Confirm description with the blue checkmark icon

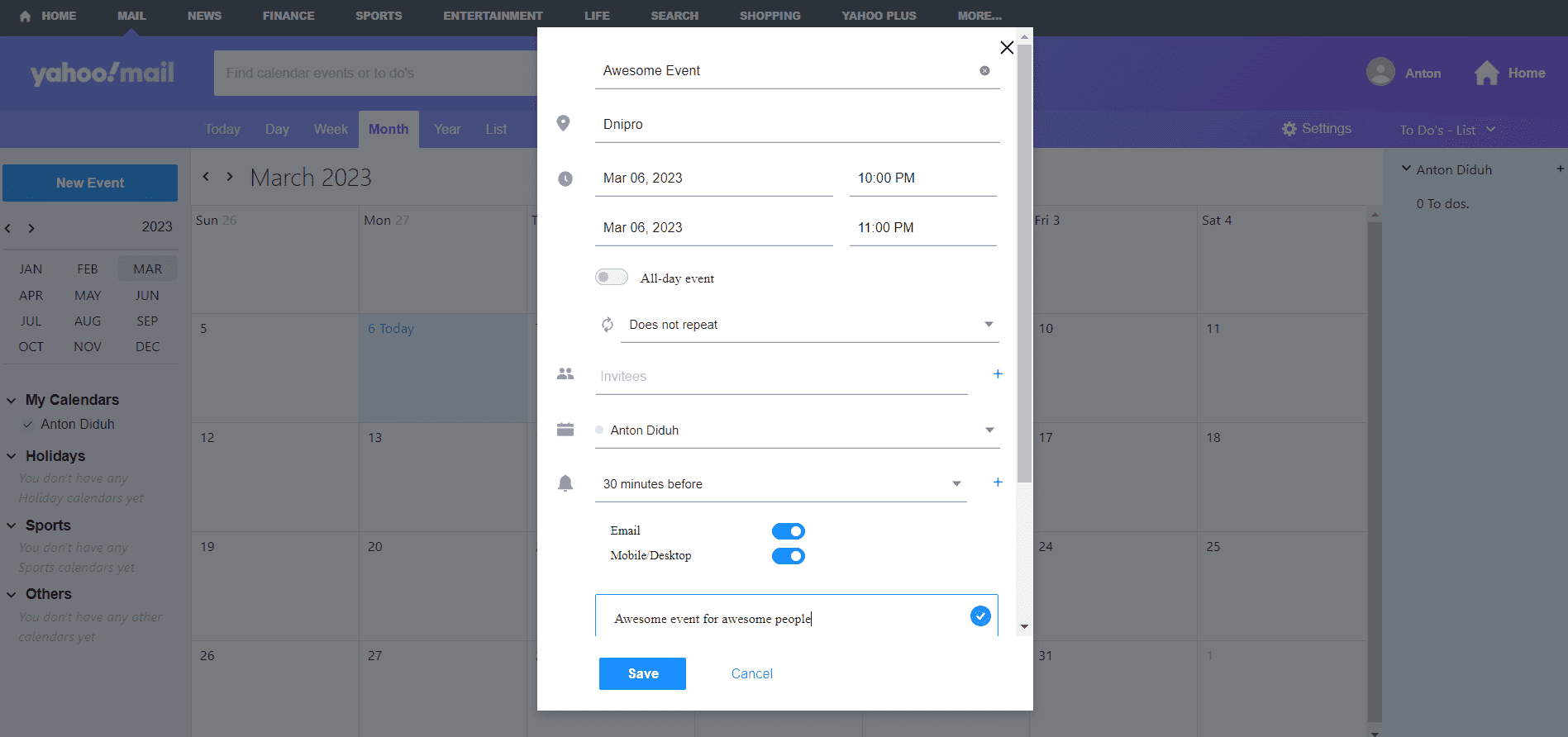(x=980, y=616)
